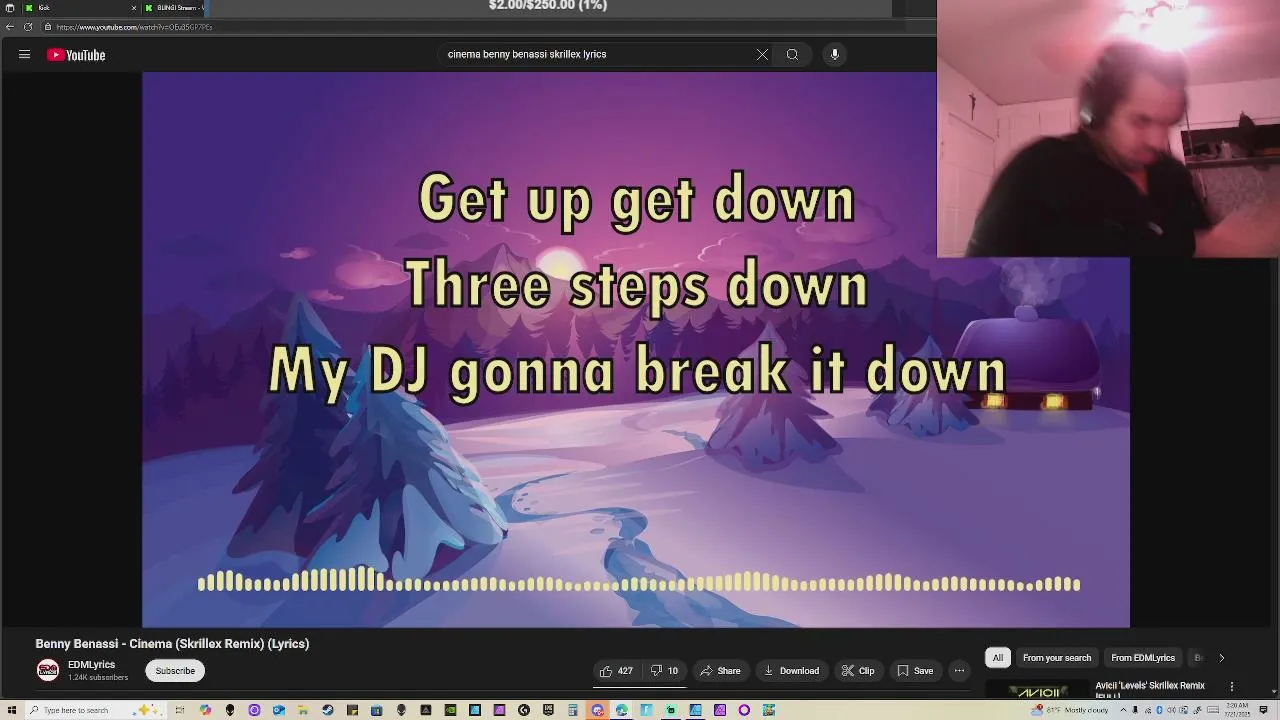The width and height of the screenshot is (1280, 720).
Task: Go back with browser back arrow
Action: (x=10, y=27)
